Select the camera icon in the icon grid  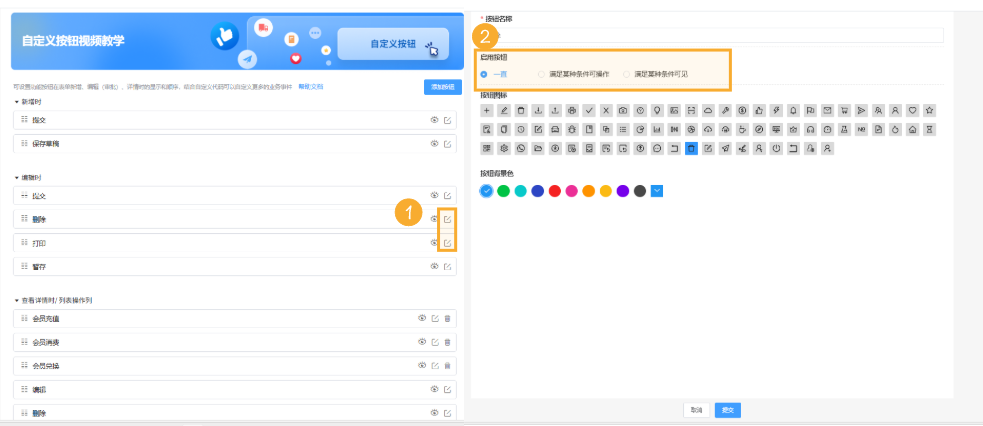click(623, 110)
